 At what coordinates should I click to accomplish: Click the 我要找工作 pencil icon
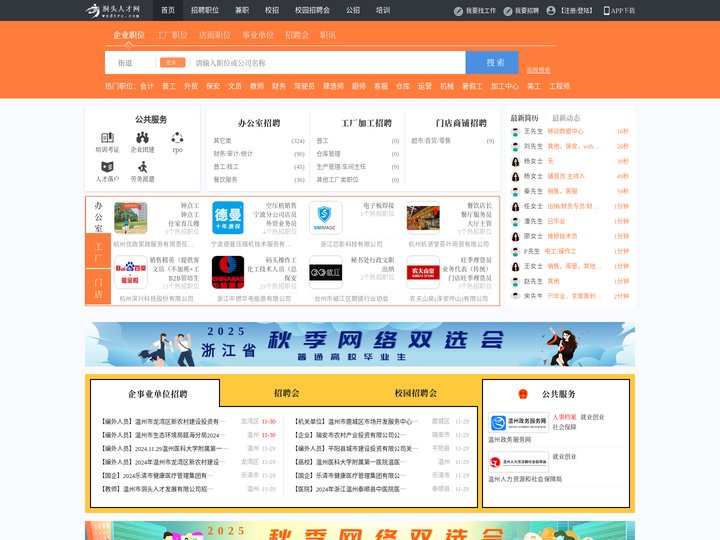click(458, 11)
